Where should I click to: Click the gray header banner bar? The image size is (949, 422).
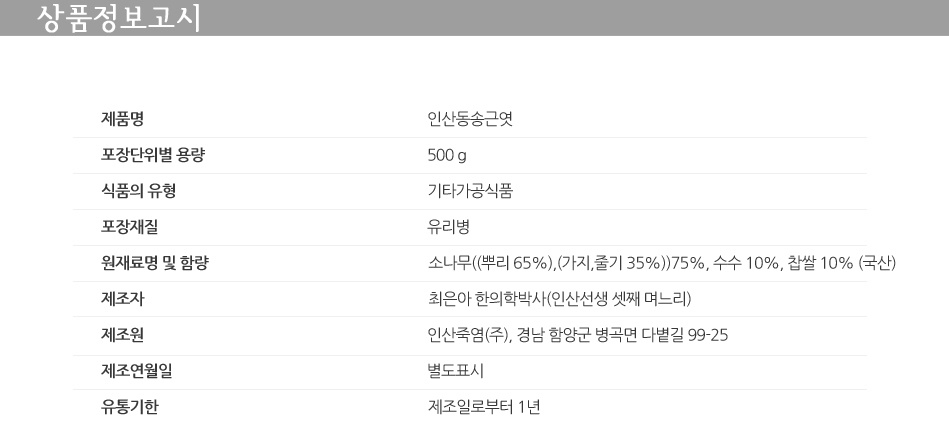(600, 18)
